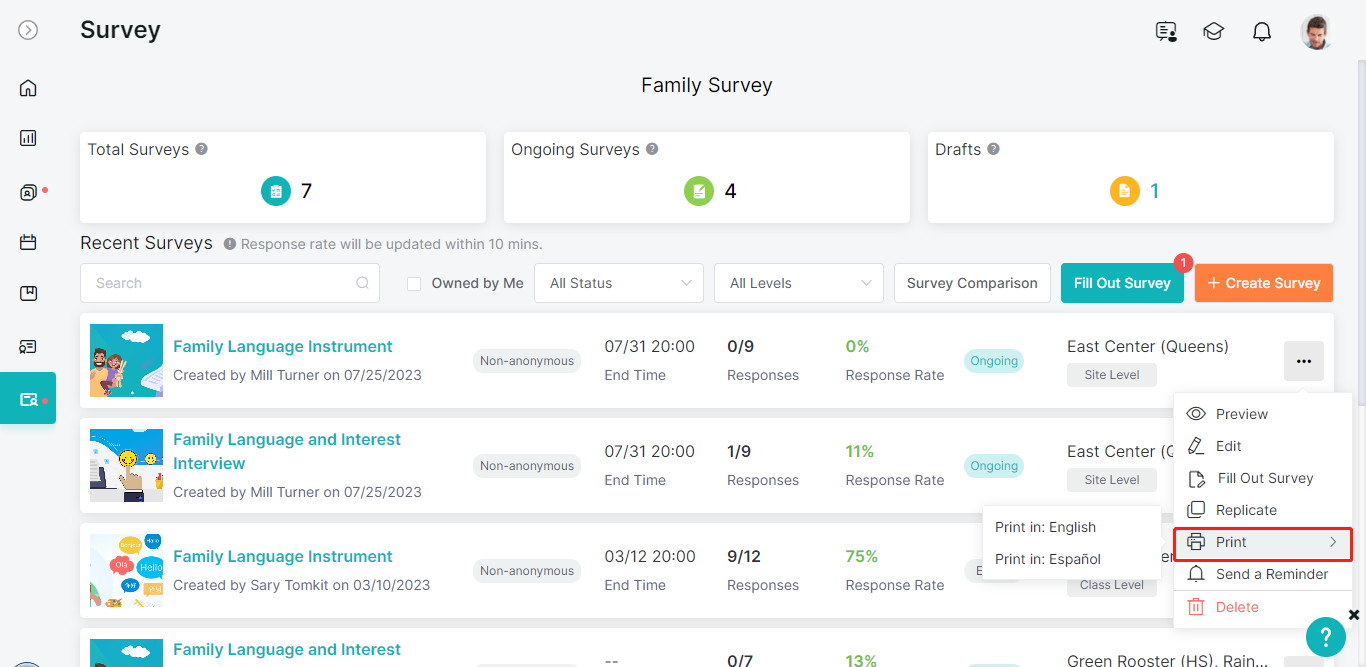Click the teal help question mark button
The height and width of the screenshot is (667, 1366).
1326,636
